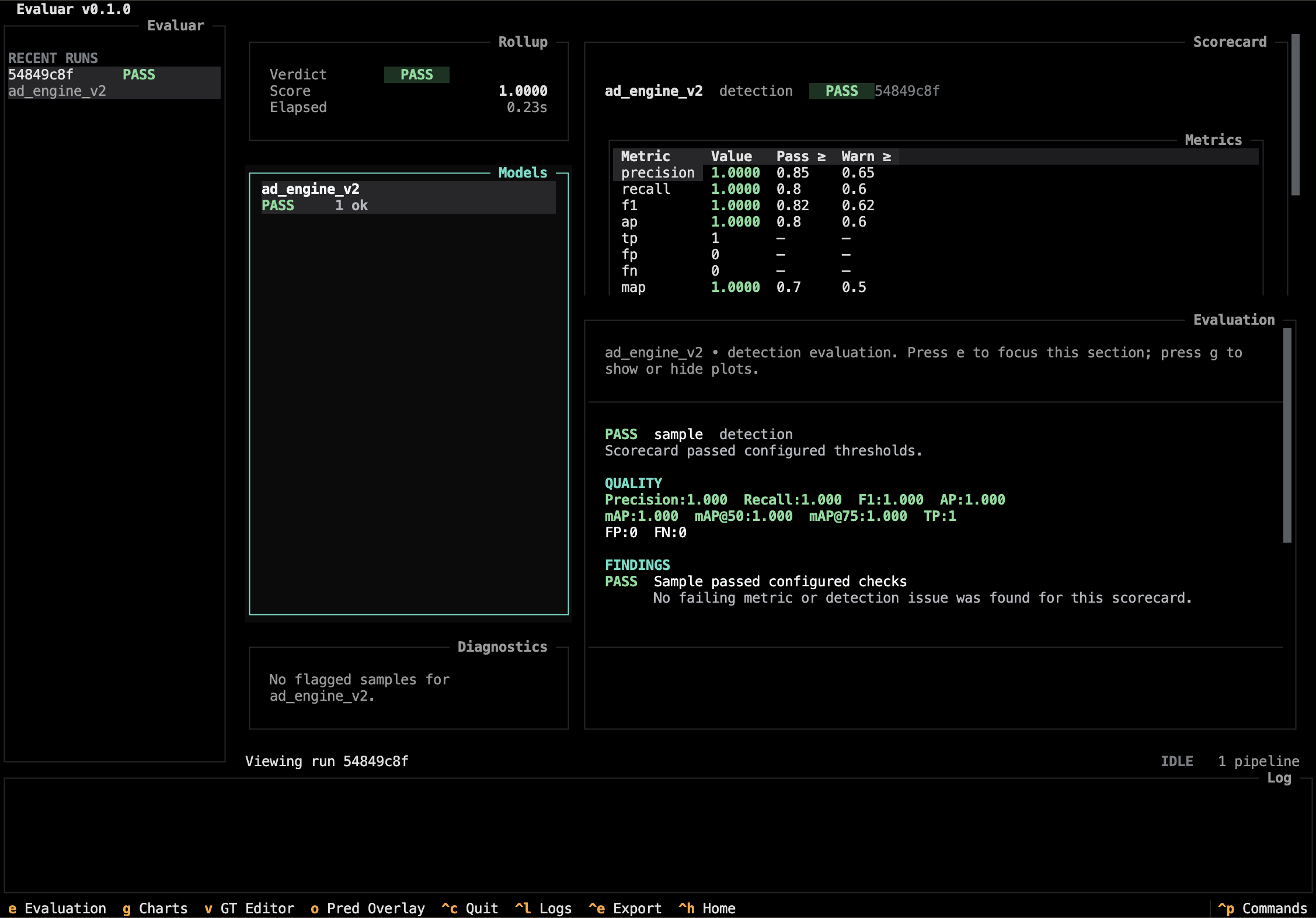Viewport: 1316px width, 918px height.
Task: Select the recall metric row
Action: [935, 189]
